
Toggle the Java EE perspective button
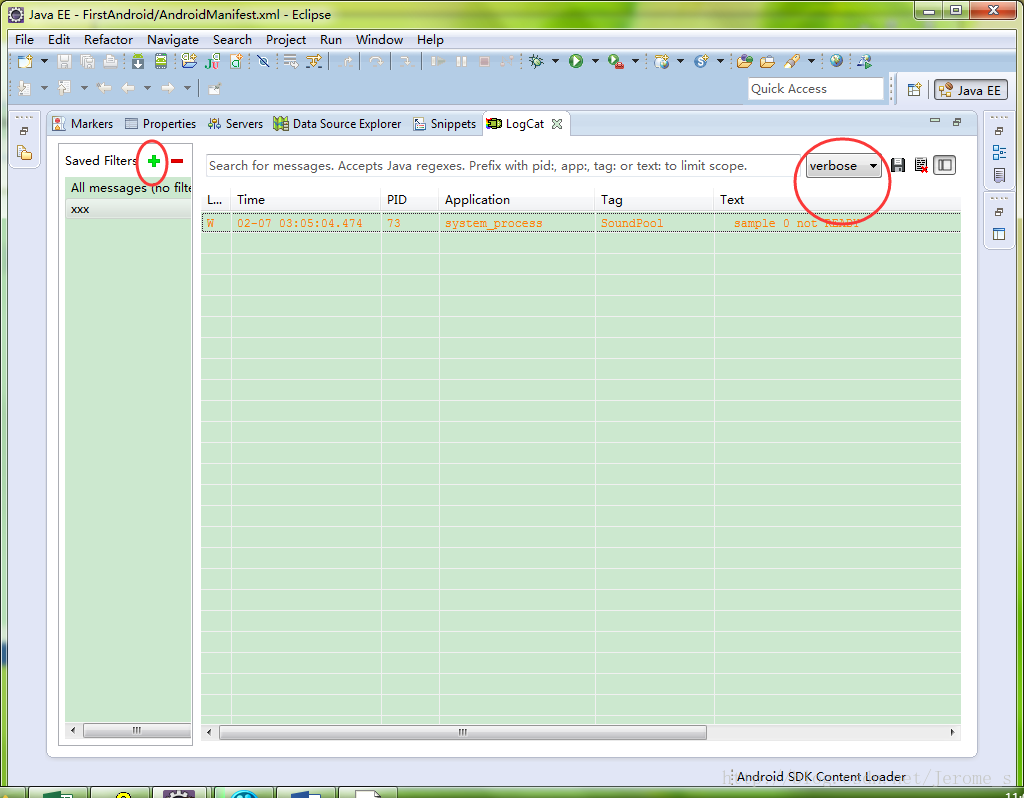tap(970, 89)
